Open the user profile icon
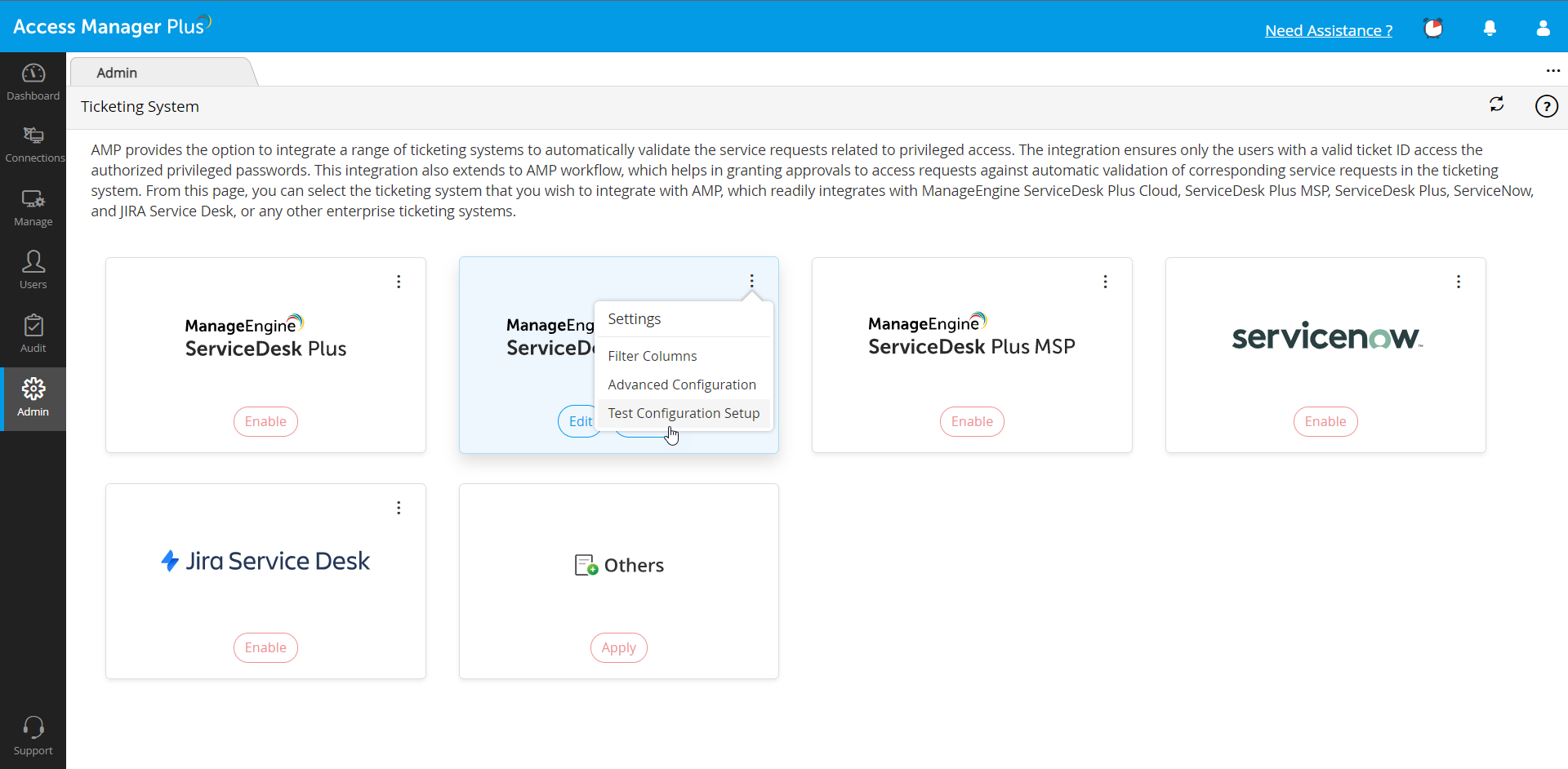This screenshot has height=769, width=1568. pyautogui.click(x=1543, y=29)
